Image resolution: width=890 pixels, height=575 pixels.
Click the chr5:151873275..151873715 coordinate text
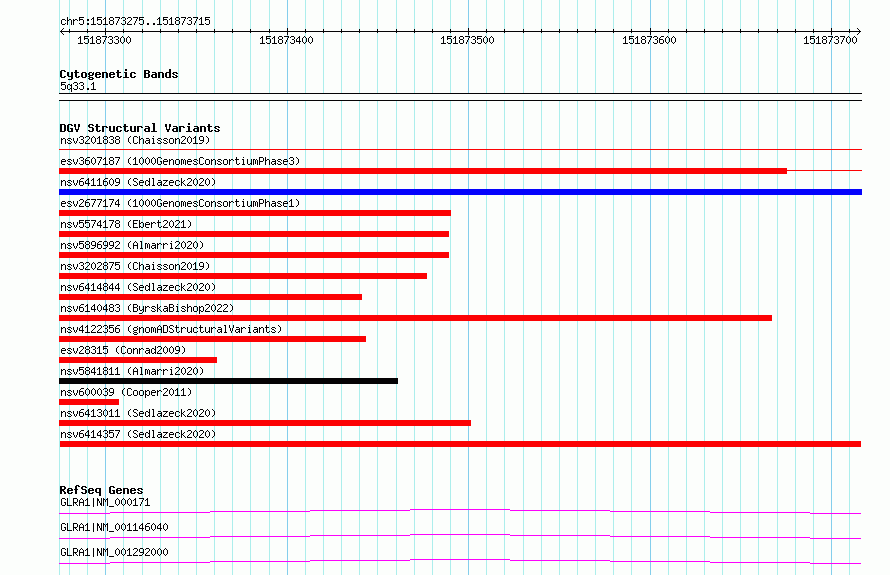click(x=135, y=21)
